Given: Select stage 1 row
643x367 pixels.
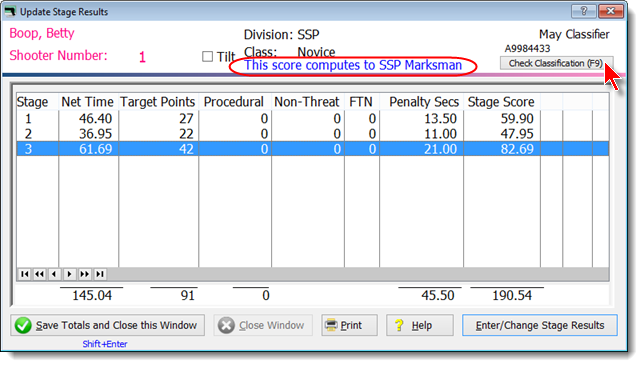Looking at the screenshot, I should coord(312,119).
